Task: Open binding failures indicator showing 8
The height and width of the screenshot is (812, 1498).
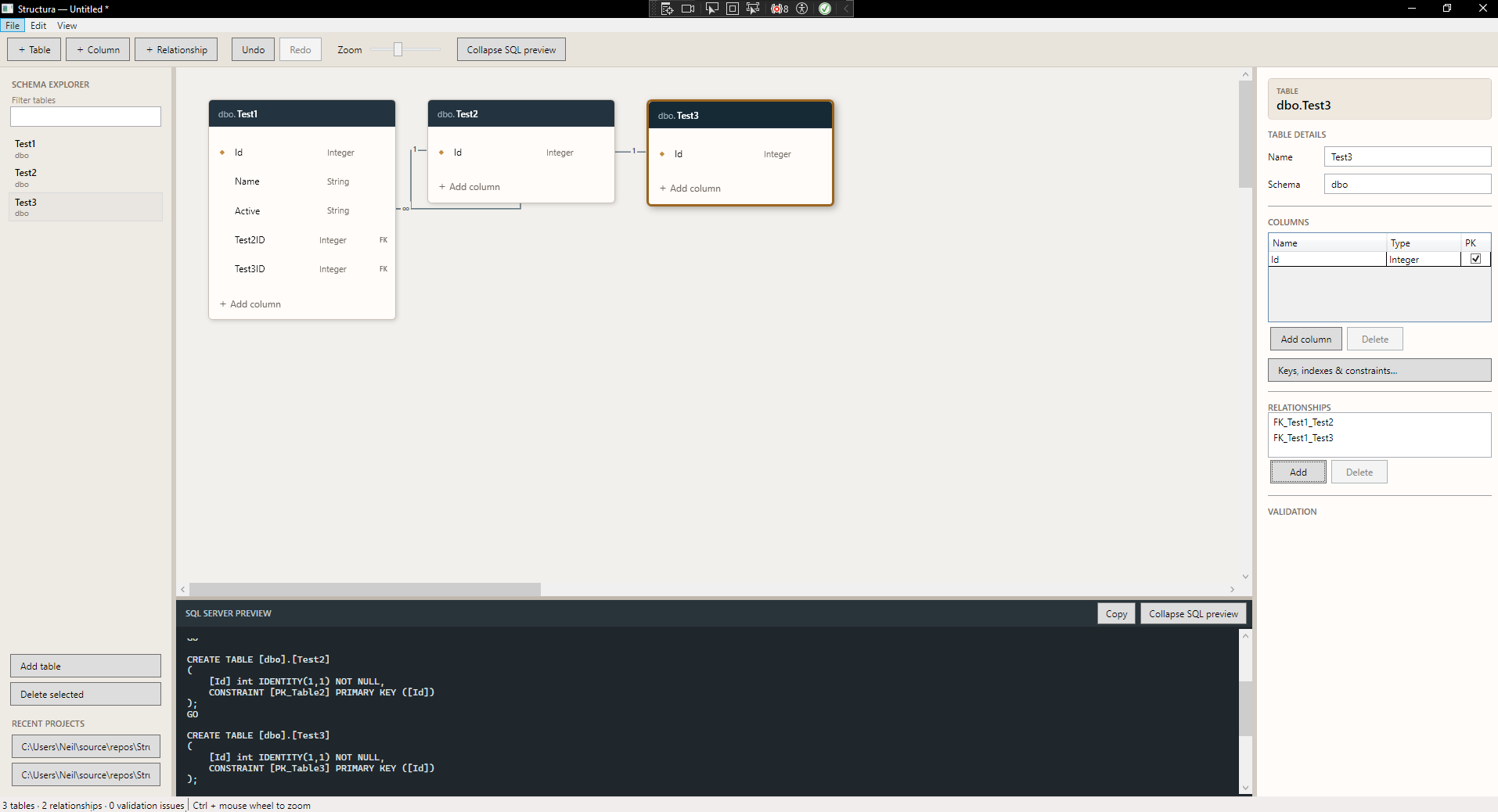Action: 780,9
